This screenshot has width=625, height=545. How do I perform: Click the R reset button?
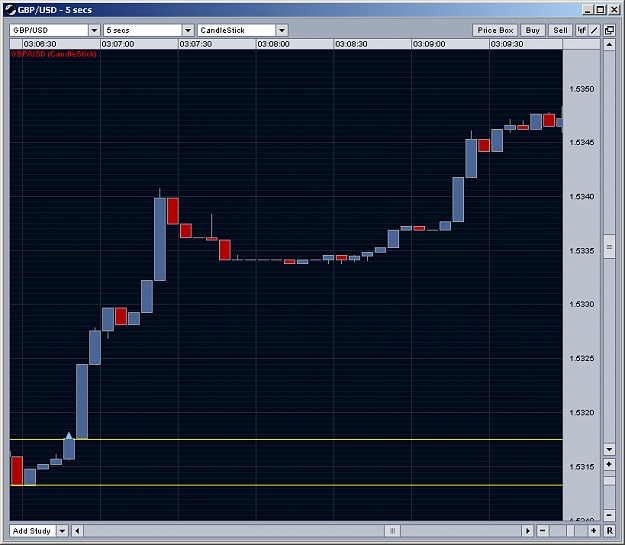(609, 531)
